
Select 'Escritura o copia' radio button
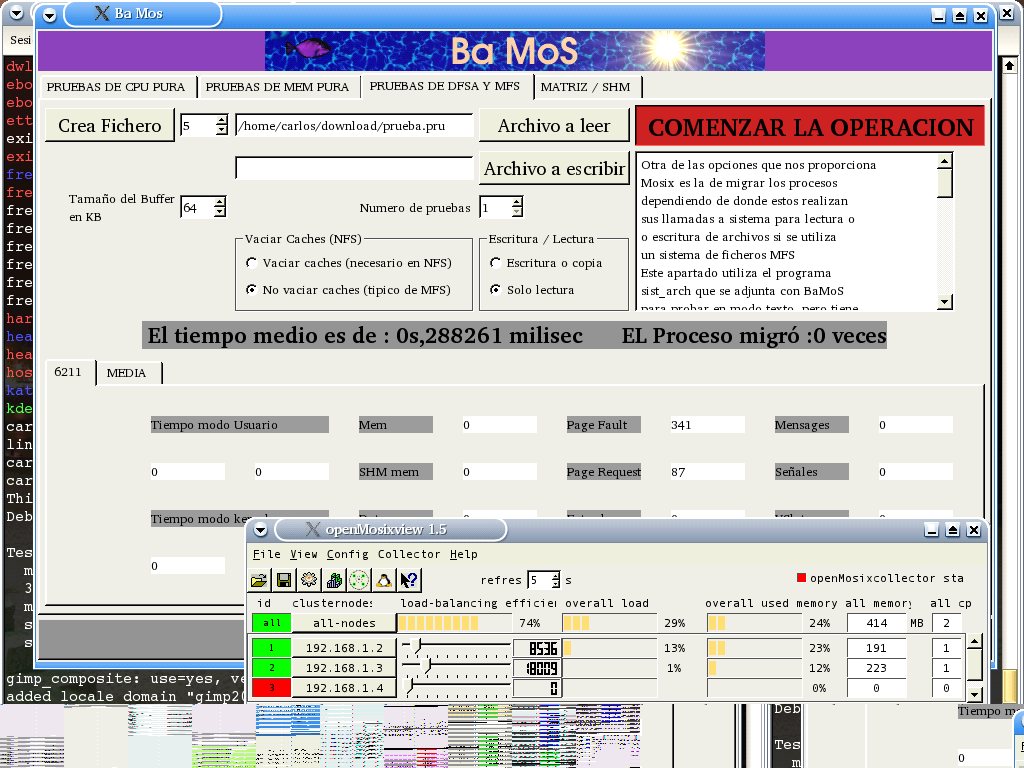[x=496, y=263]
